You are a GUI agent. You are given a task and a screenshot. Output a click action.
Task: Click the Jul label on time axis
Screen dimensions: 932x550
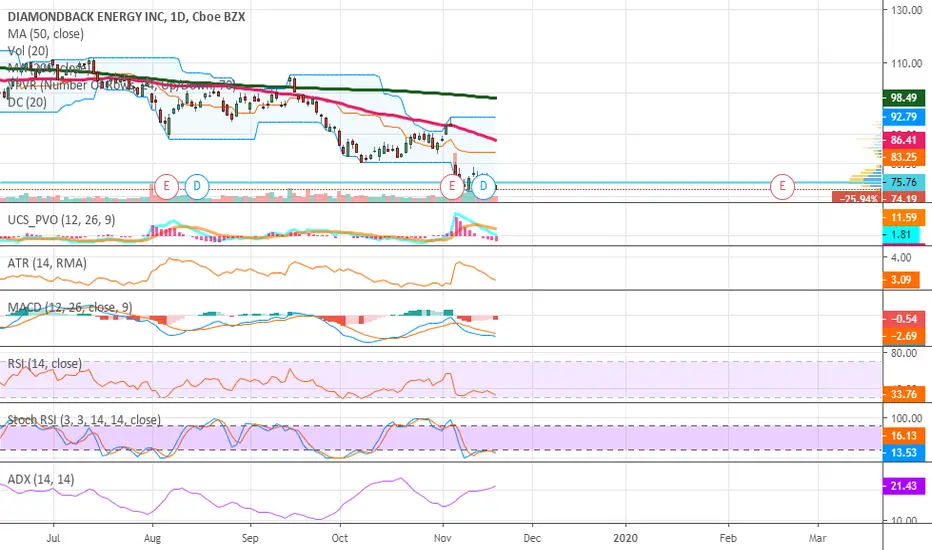coord(53,538)
